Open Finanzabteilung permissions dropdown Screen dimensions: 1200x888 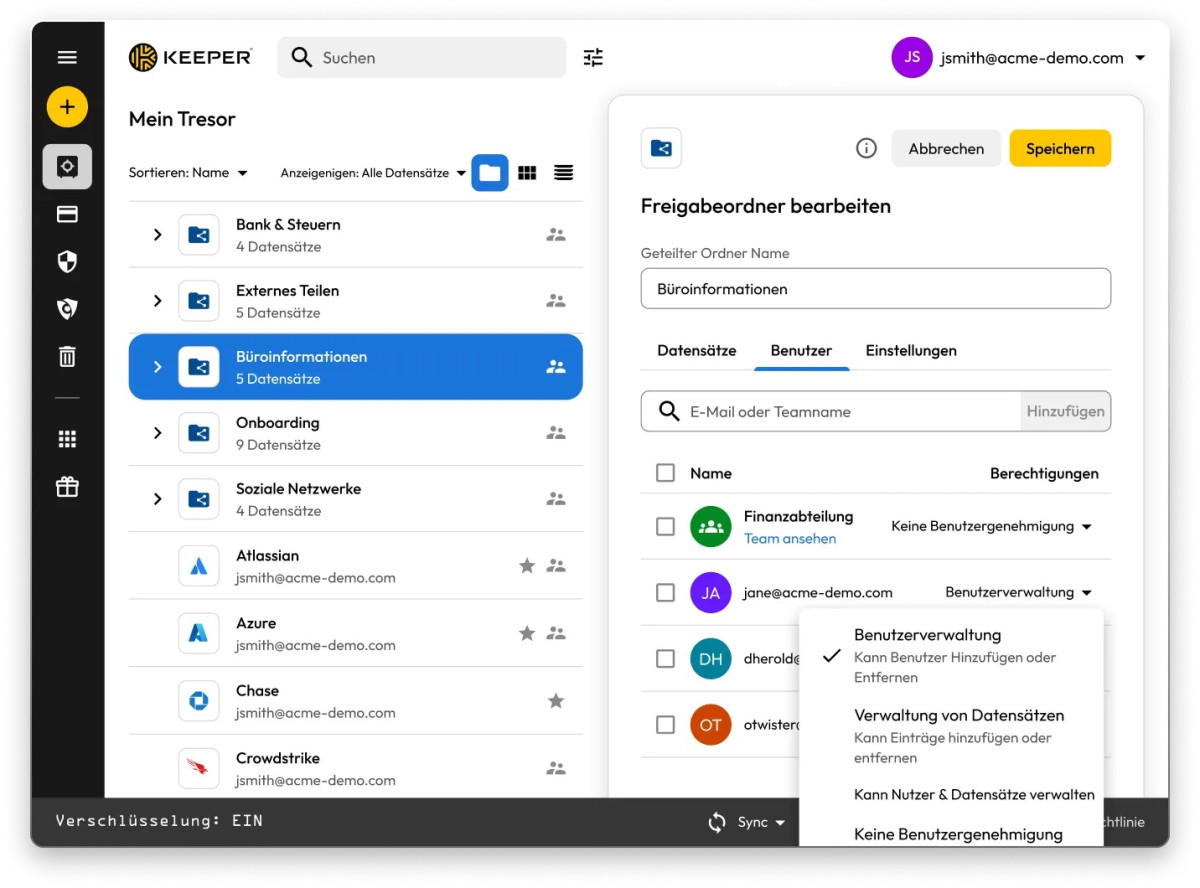991,526
